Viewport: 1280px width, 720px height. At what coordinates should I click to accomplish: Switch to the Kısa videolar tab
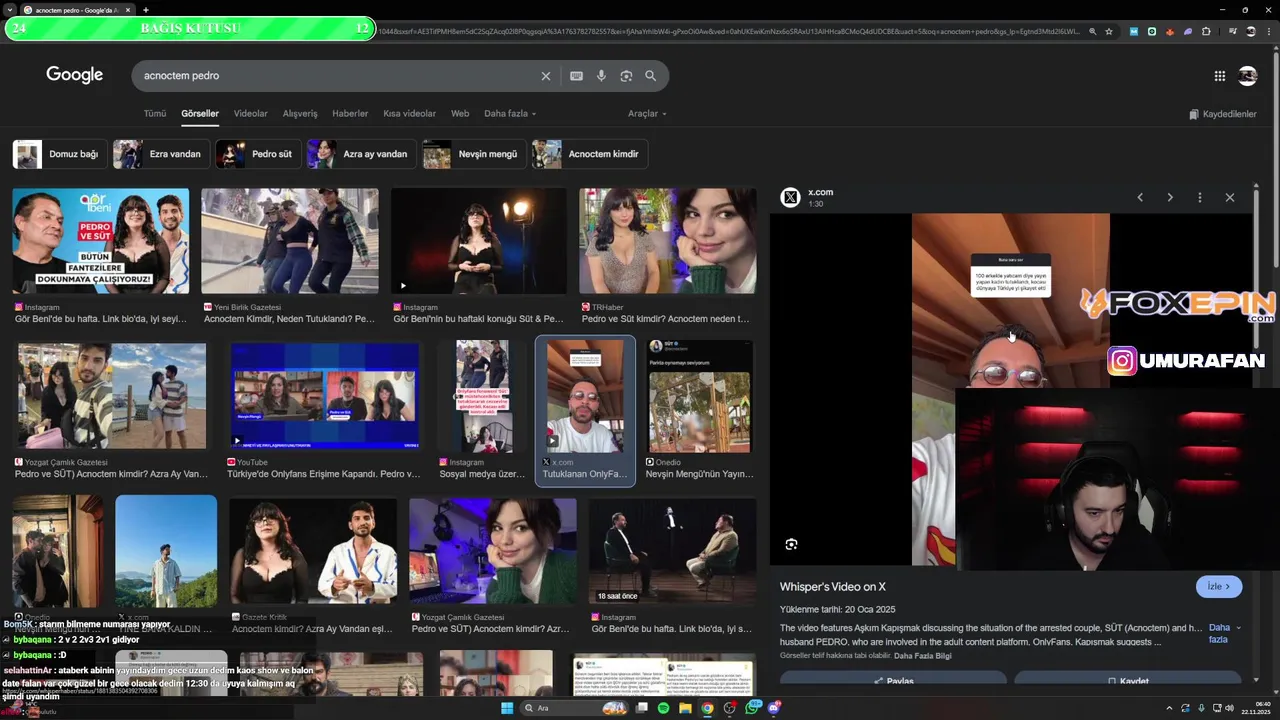tap(410, 114)
